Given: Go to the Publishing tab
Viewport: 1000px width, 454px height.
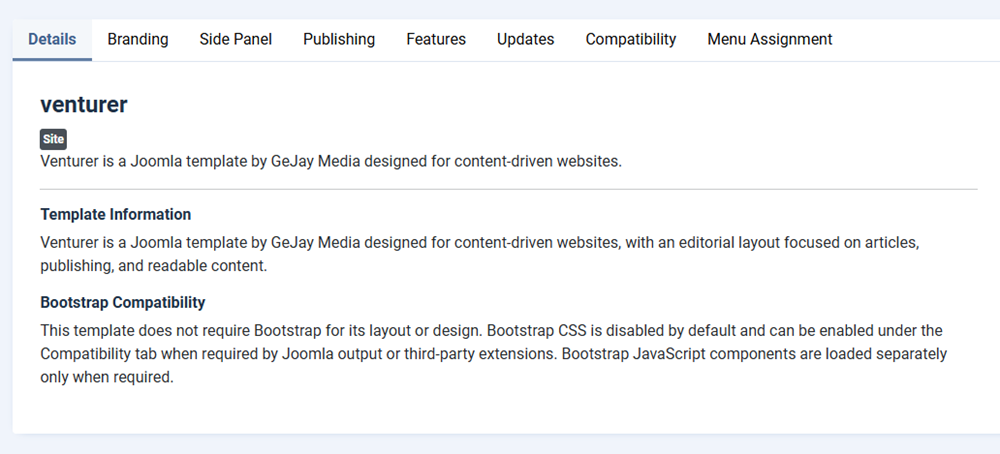Looking at the screenshot, I should pos(339,40).
